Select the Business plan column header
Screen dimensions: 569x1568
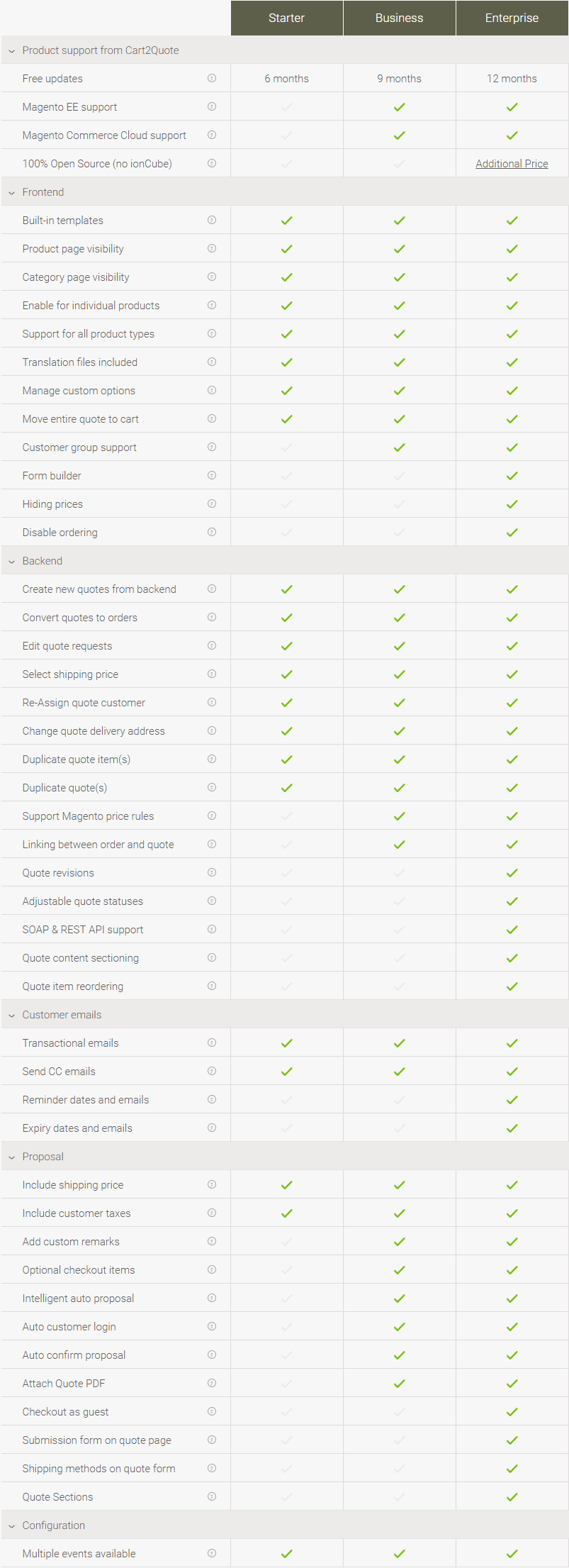(x=399, y=18)
